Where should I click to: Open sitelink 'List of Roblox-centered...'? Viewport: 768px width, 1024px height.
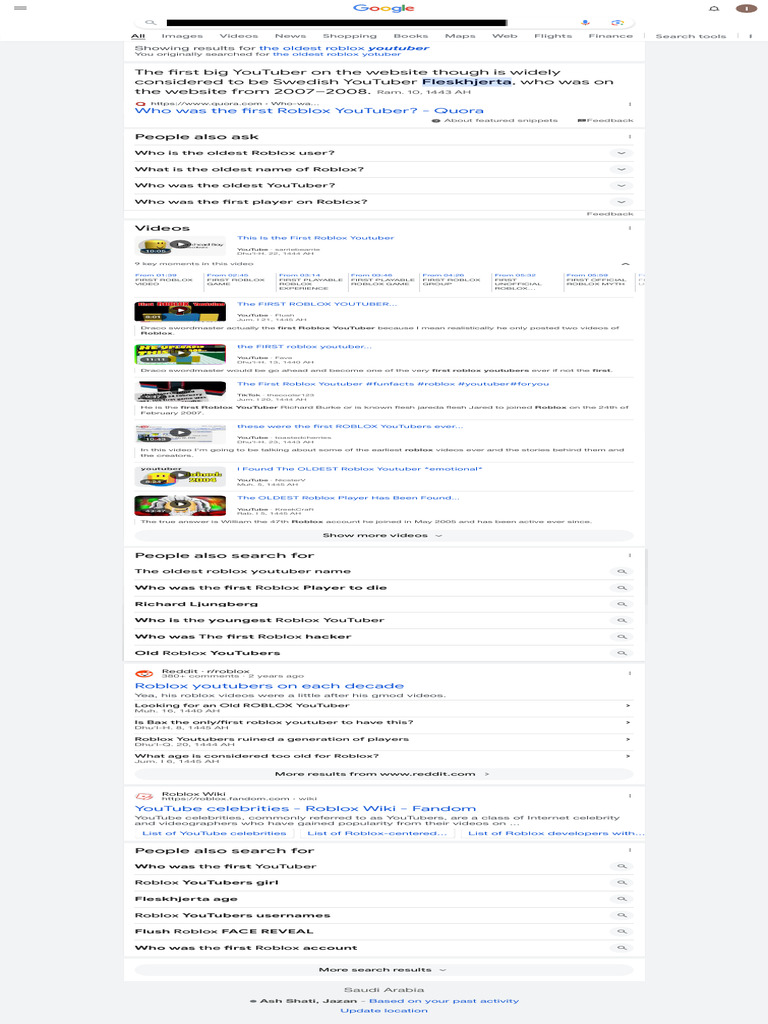pos(377,833)
